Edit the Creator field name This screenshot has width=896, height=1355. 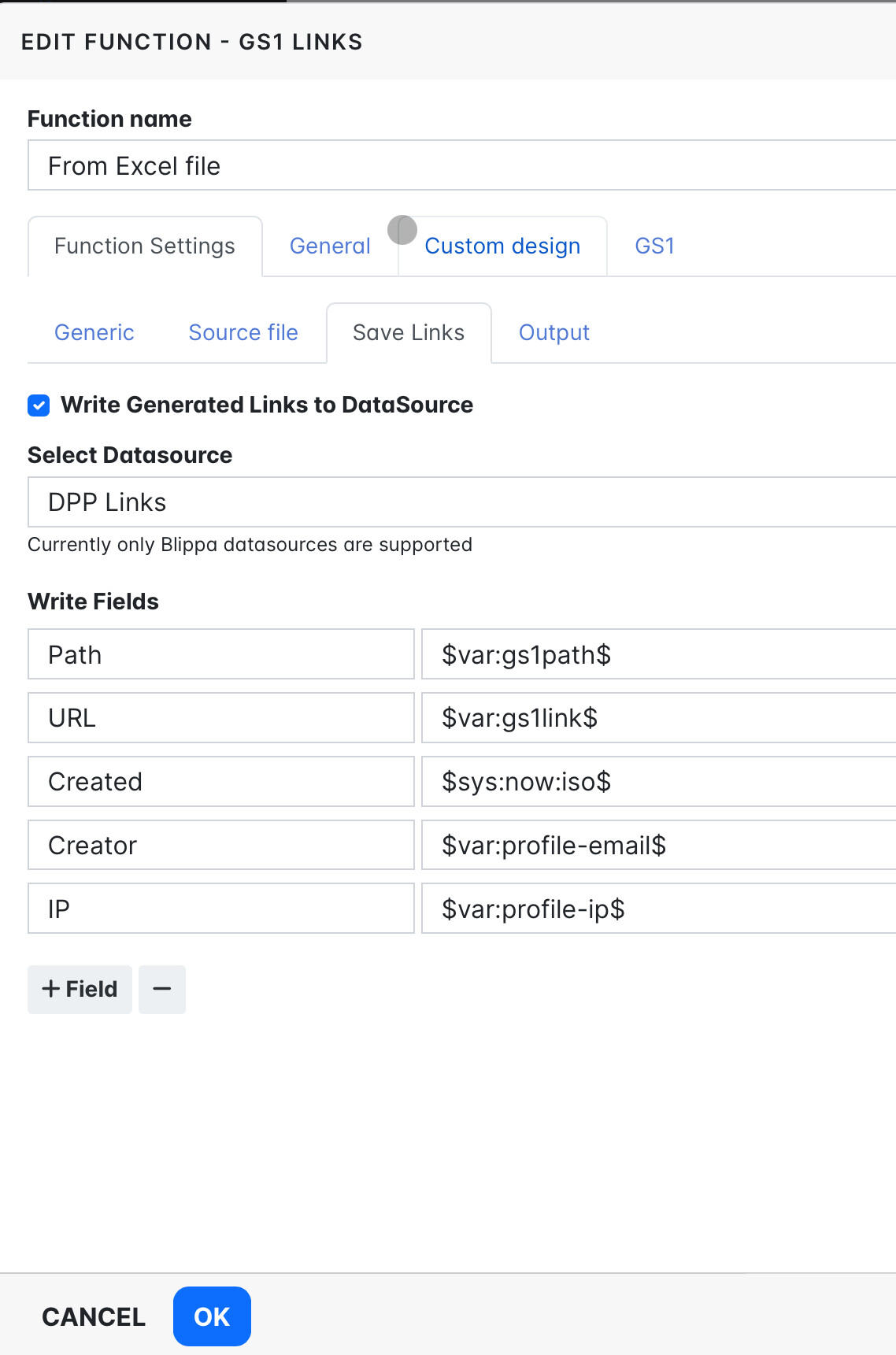click(221, 846)
